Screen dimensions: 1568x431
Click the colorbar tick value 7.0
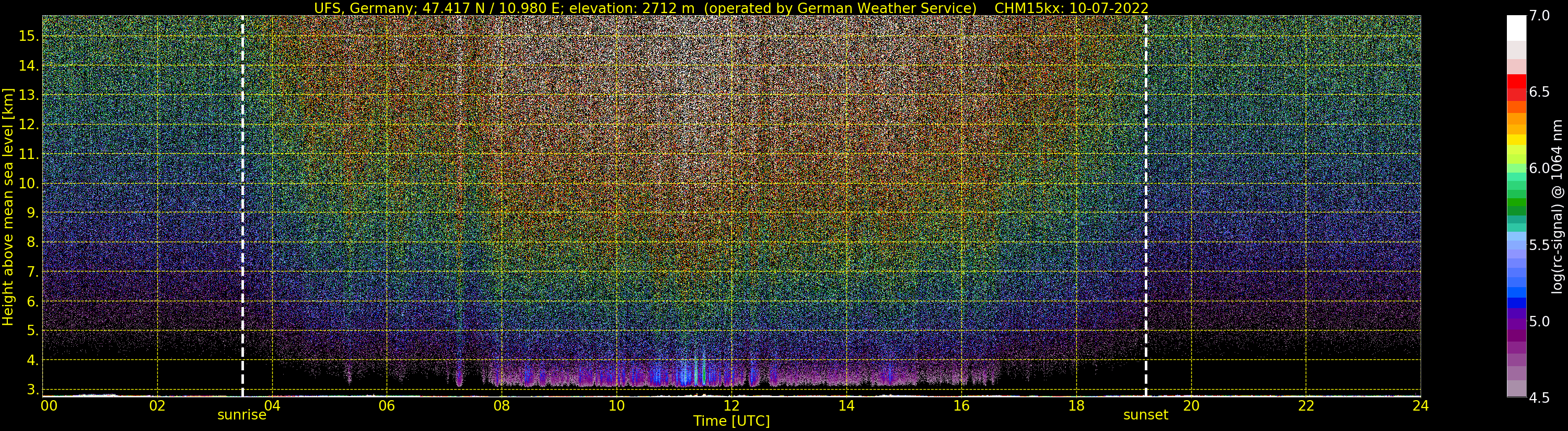point(1539,16)
